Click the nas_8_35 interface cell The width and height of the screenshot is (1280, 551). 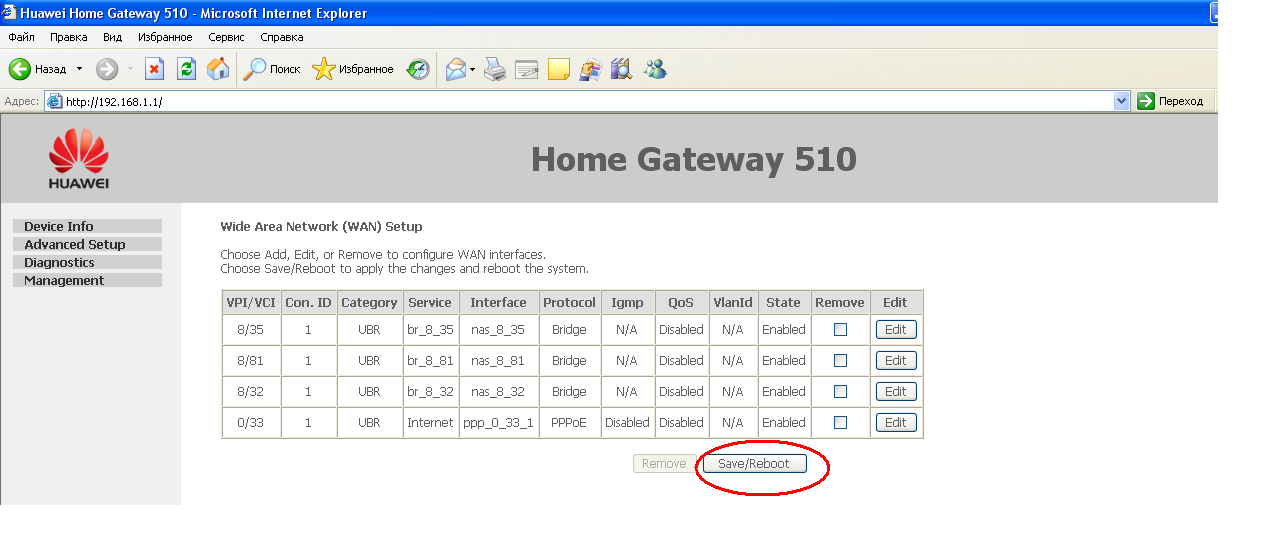(498, 329)
